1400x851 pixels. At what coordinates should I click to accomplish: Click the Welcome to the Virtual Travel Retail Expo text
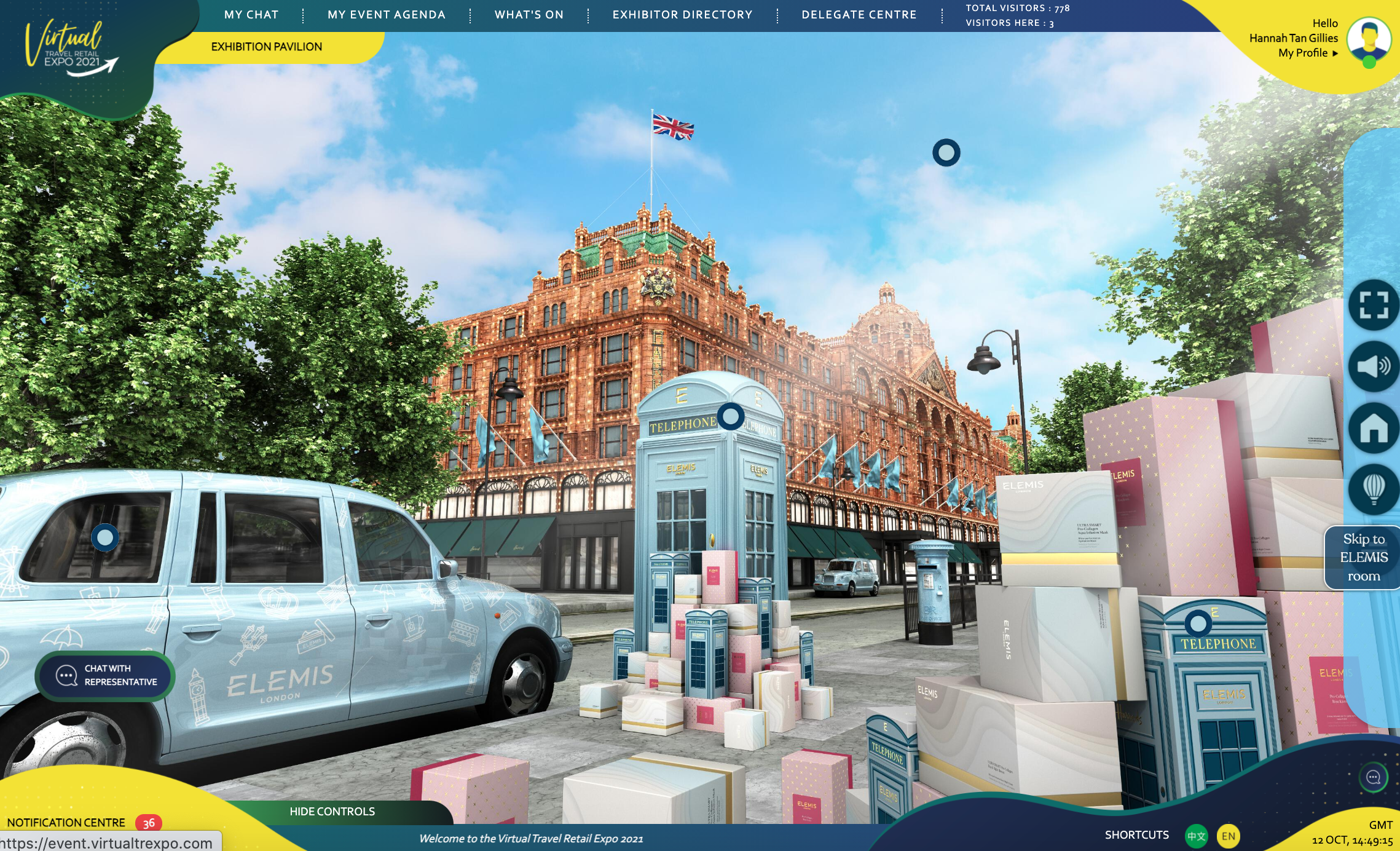click(x=531, y=839)
